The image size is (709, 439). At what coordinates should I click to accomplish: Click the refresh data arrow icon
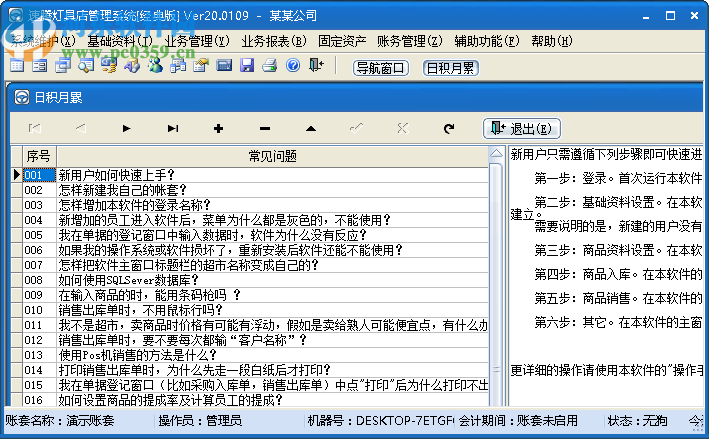(449, 129)
